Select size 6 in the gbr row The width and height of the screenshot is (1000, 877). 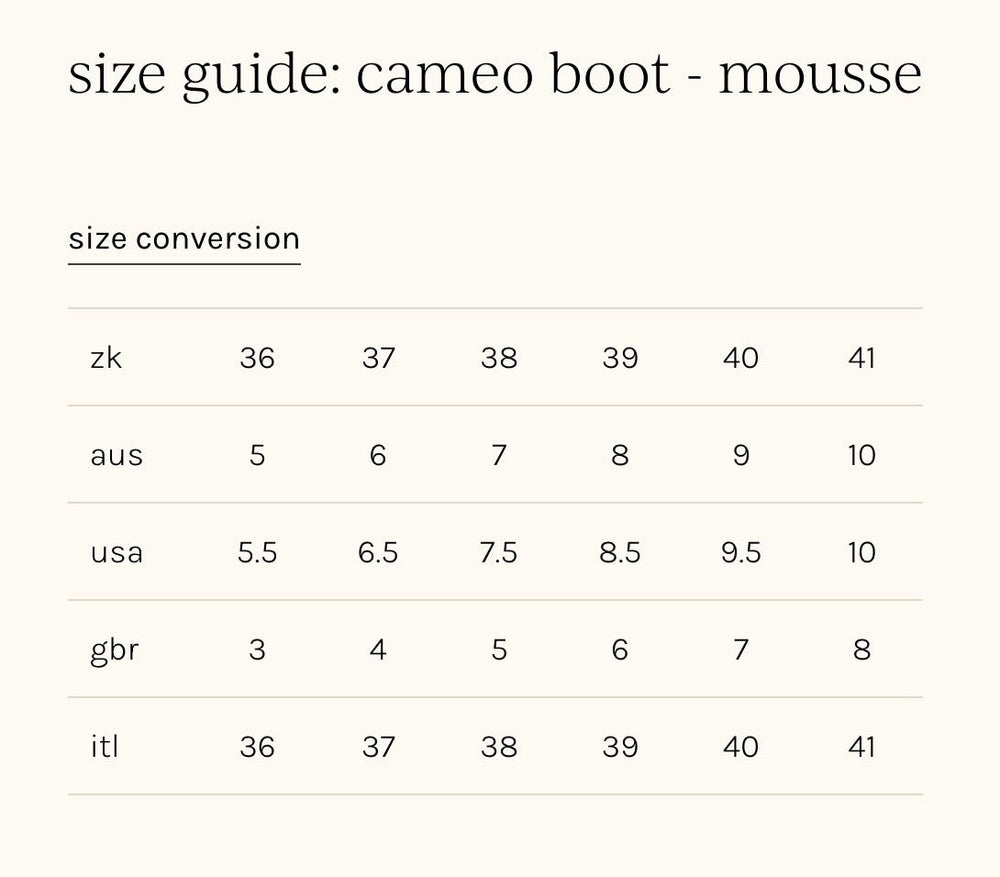[x=620, y=650]
